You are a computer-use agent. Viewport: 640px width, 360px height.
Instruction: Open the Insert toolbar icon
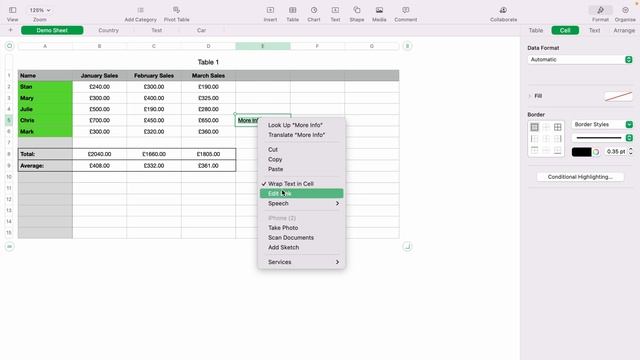click(x=270, y=10)
